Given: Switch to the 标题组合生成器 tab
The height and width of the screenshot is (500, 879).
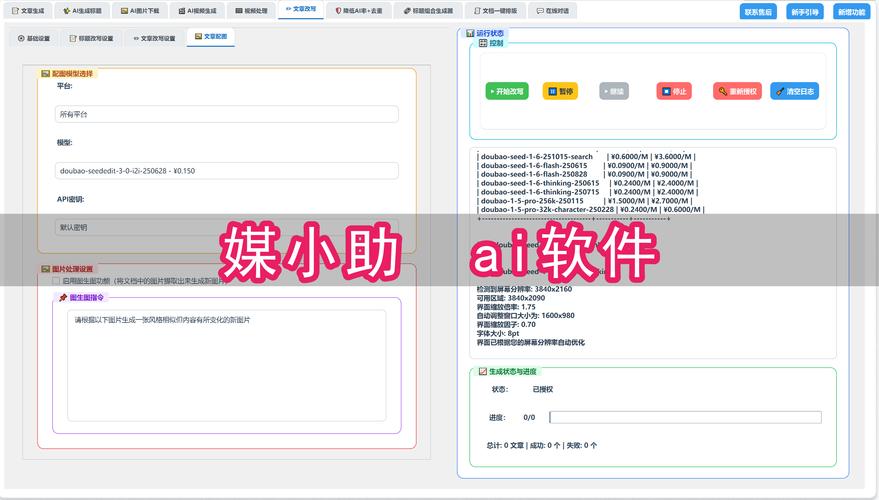Looking at the screenshot, I should point(428,11).
